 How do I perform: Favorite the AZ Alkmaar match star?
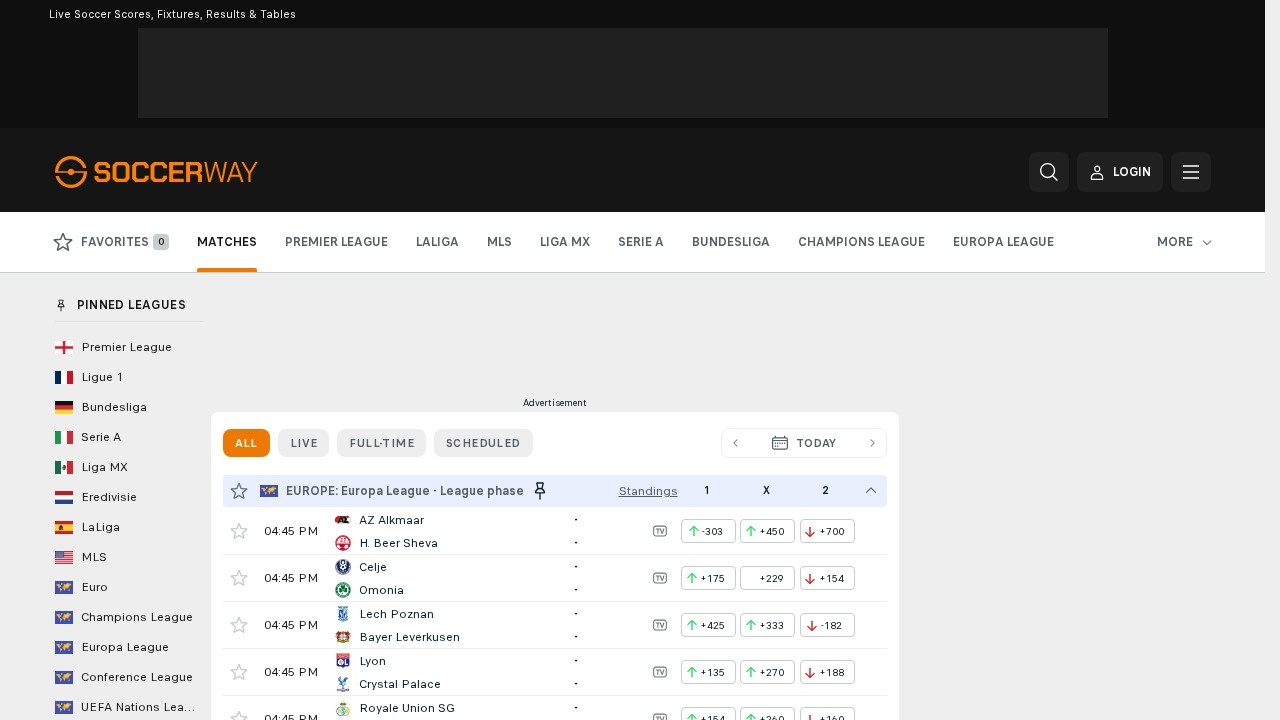pyautogui.click(x=239, y=531)
